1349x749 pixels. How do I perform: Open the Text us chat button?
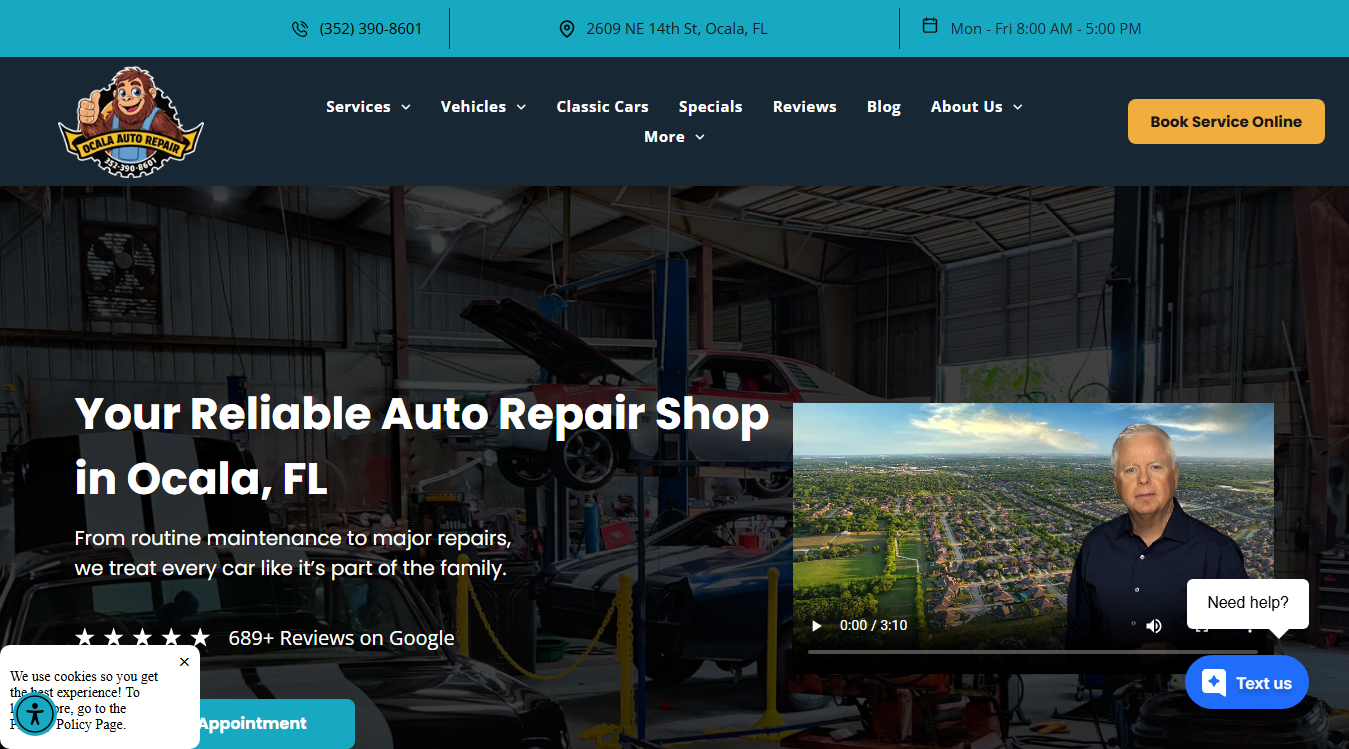point(1247,683)
